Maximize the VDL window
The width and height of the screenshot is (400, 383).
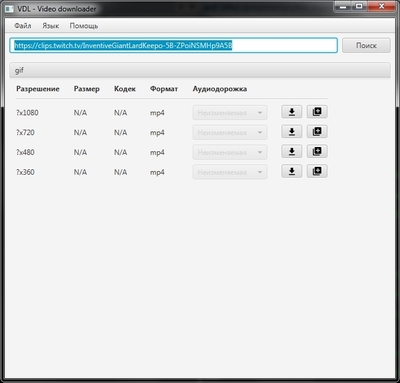click(359, 6)
